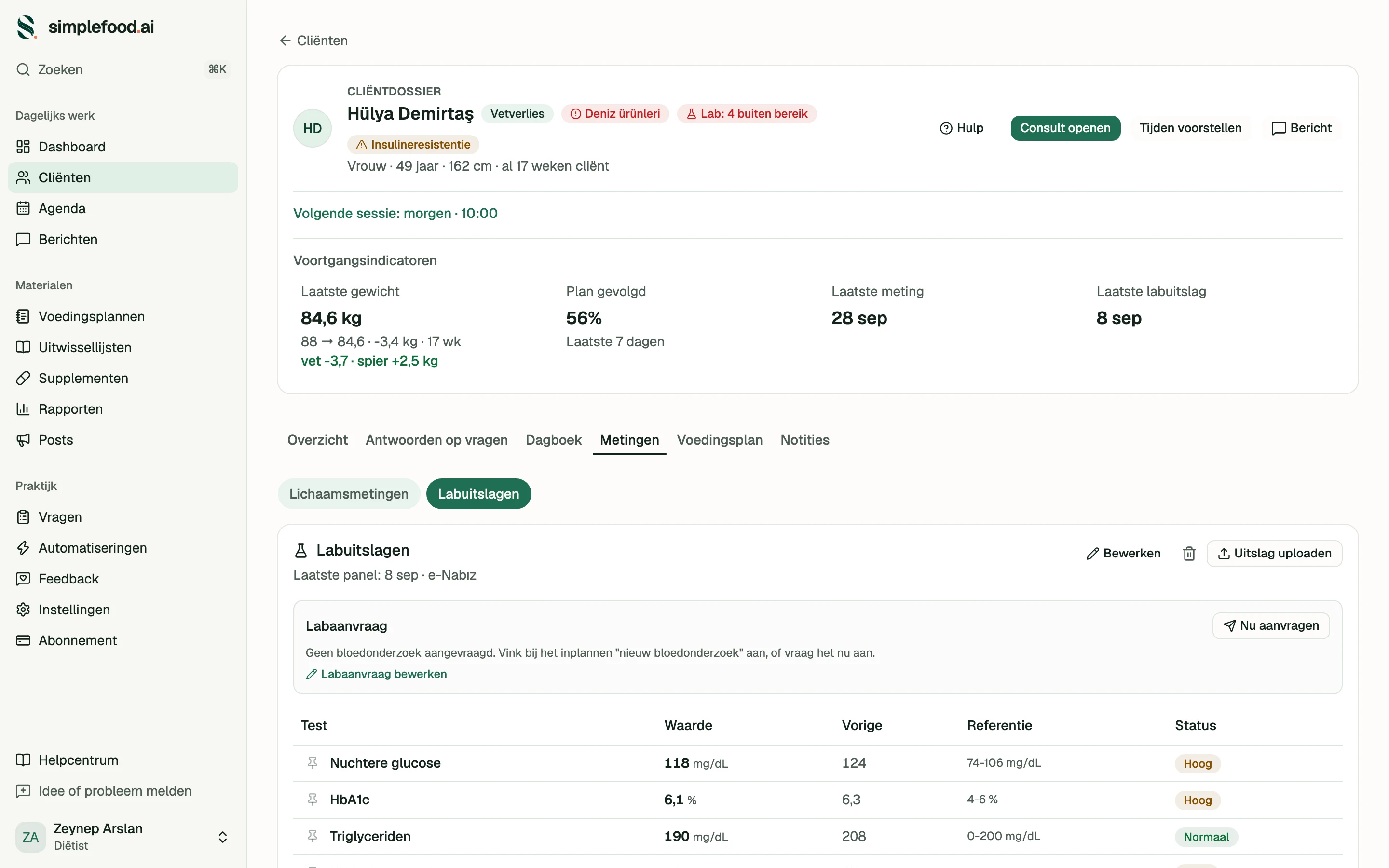Click the Voedingsplannen list icon

tap(23, 316)
